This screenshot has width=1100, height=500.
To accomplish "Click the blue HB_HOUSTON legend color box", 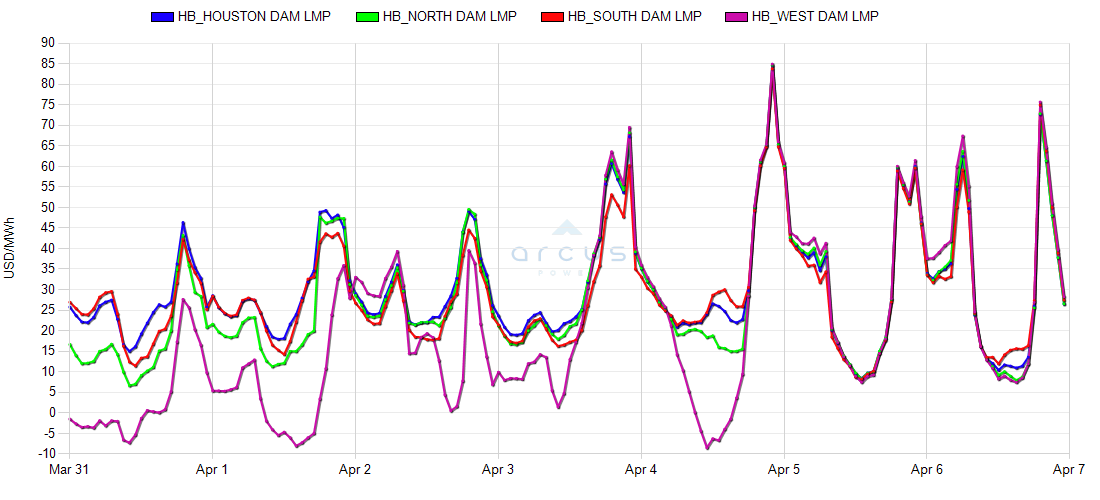I will pyautogui.click(x=162, y=17).
